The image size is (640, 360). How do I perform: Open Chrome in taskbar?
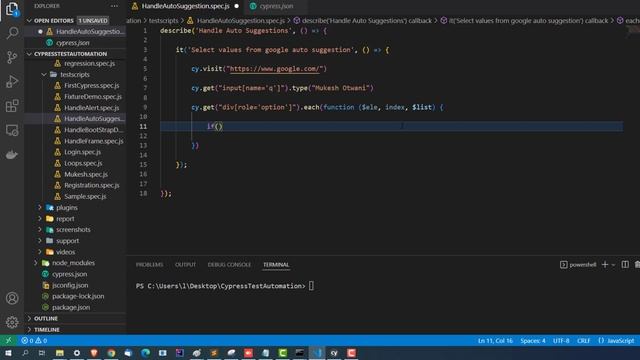pos(111,353)
